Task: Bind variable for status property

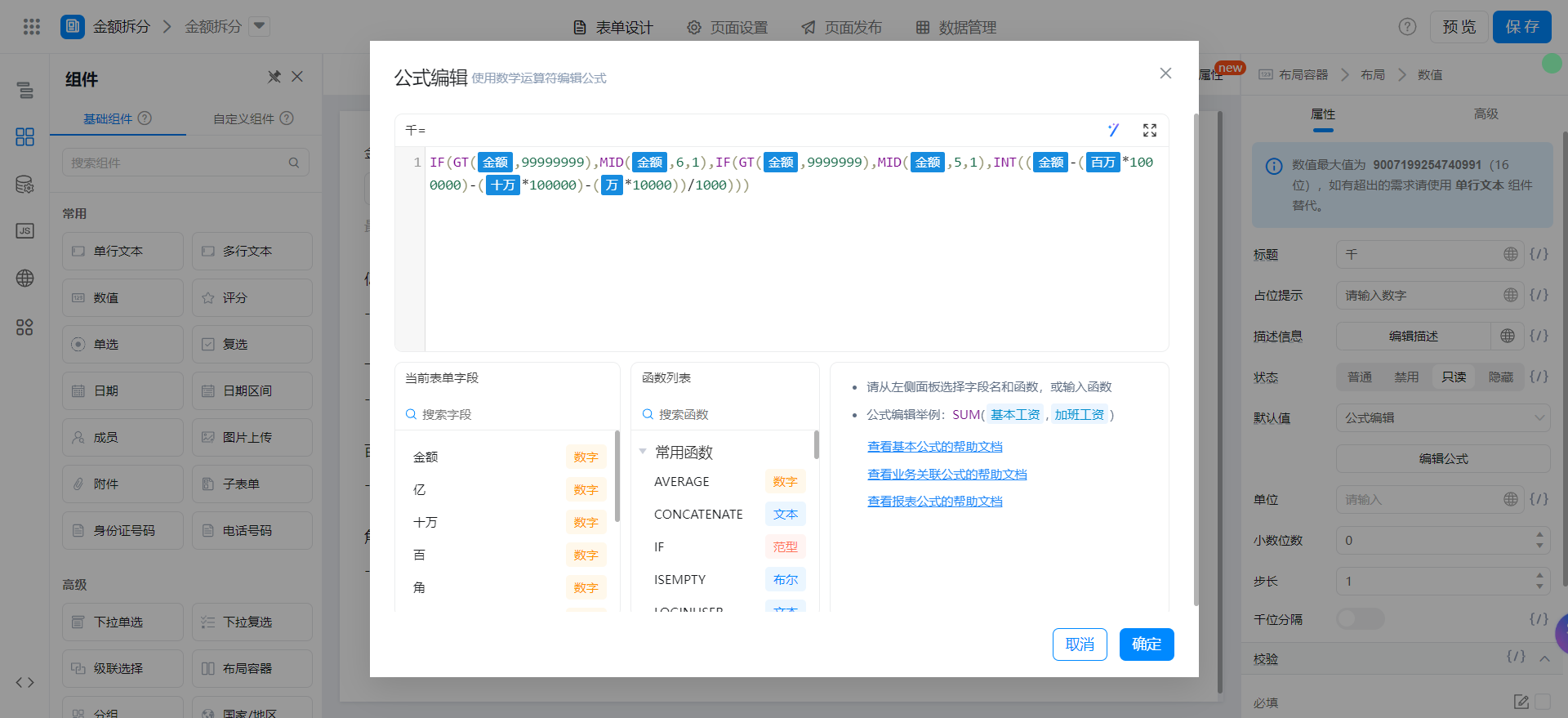Action: (x=1539, y=377)
